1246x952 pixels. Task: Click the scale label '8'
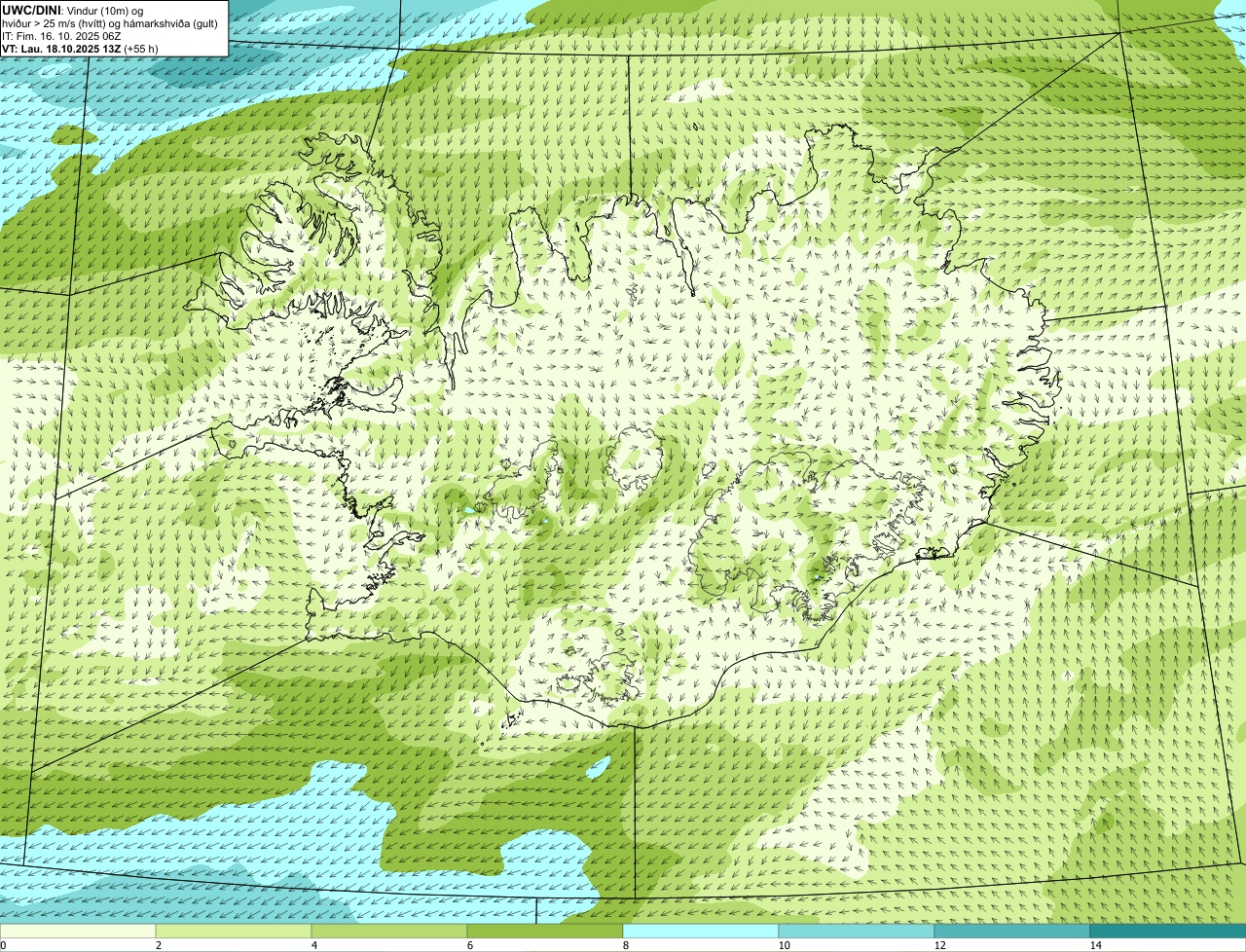(x=625, y=945)
